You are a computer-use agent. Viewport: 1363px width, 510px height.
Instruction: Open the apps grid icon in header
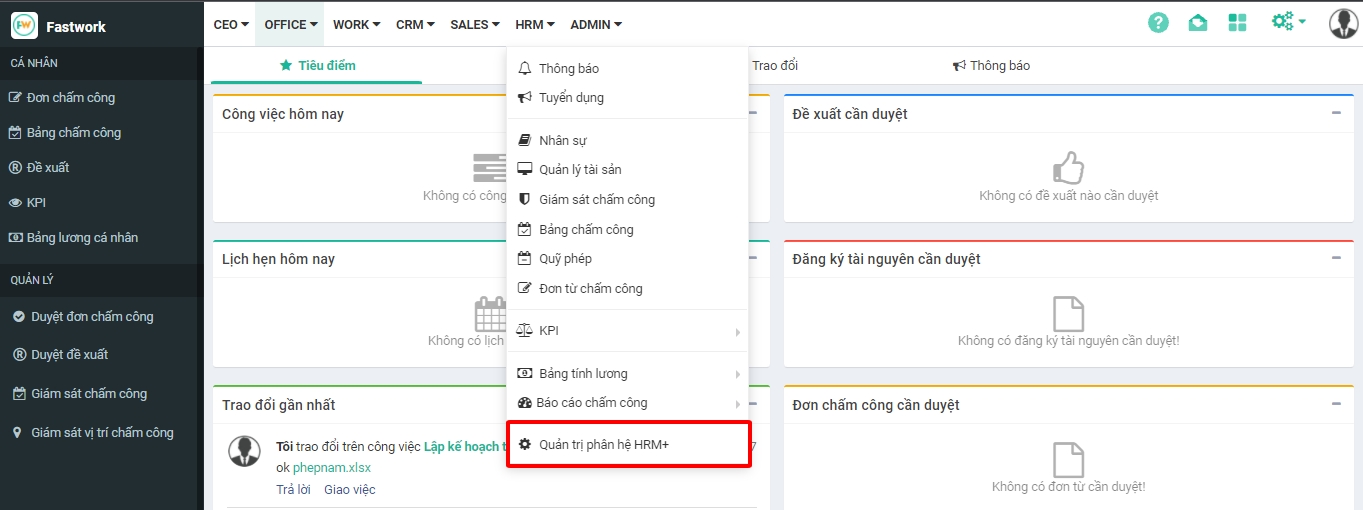point(1238,23)
